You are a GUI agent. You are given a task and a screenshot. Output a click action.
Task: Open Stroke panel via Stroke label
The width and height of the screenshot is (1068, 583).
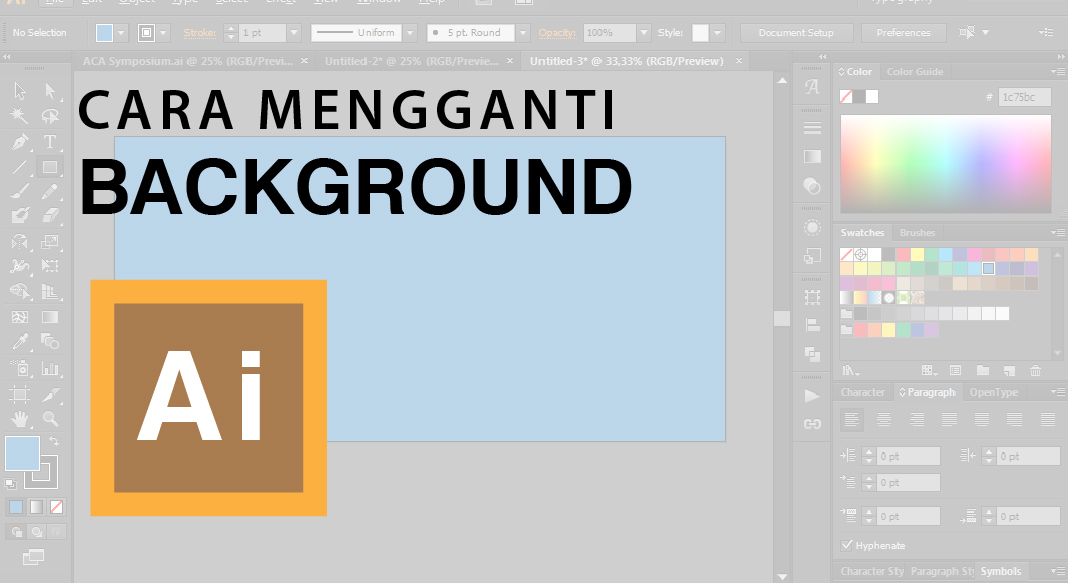[200, 33]
